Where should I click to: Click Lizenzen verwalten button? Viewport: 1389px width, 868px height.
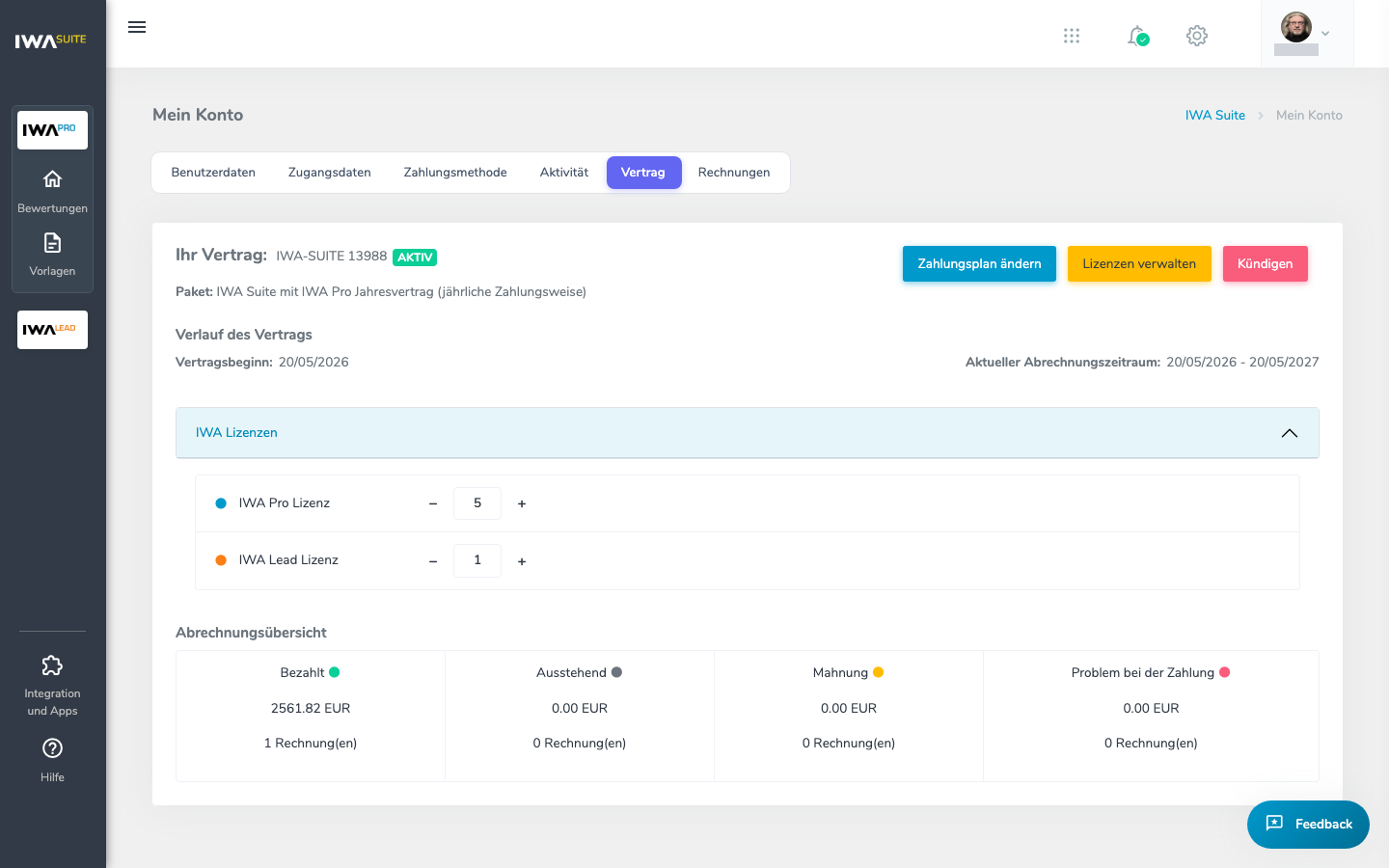click(1139, 264)
